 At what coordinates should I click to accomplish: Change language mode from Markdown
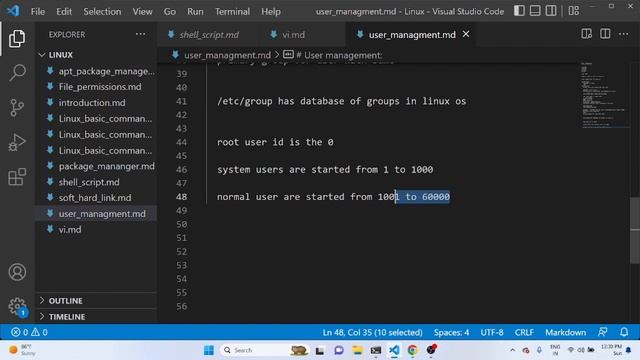(565, 332)
